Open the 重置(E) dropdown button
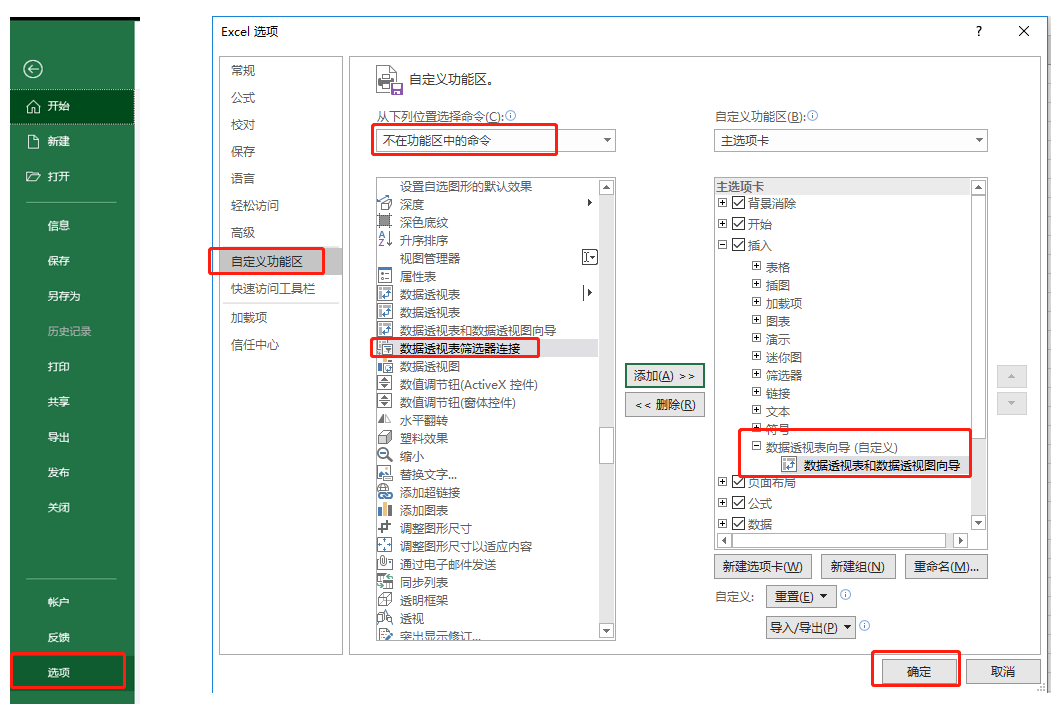1057x713 pixels. (x=801, y=596)
